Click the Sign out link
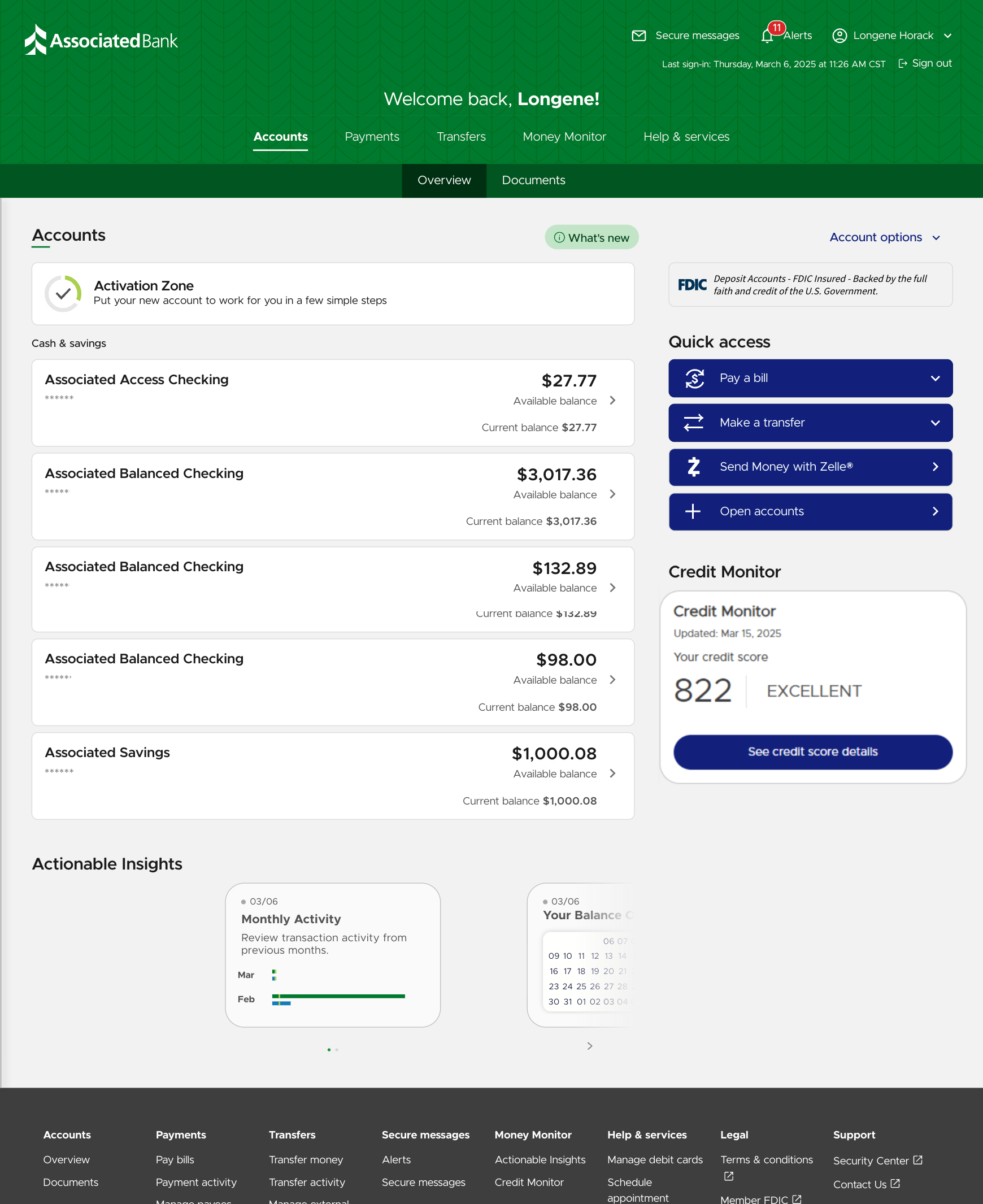This screenshot has width=983, height=1204. 930,63
